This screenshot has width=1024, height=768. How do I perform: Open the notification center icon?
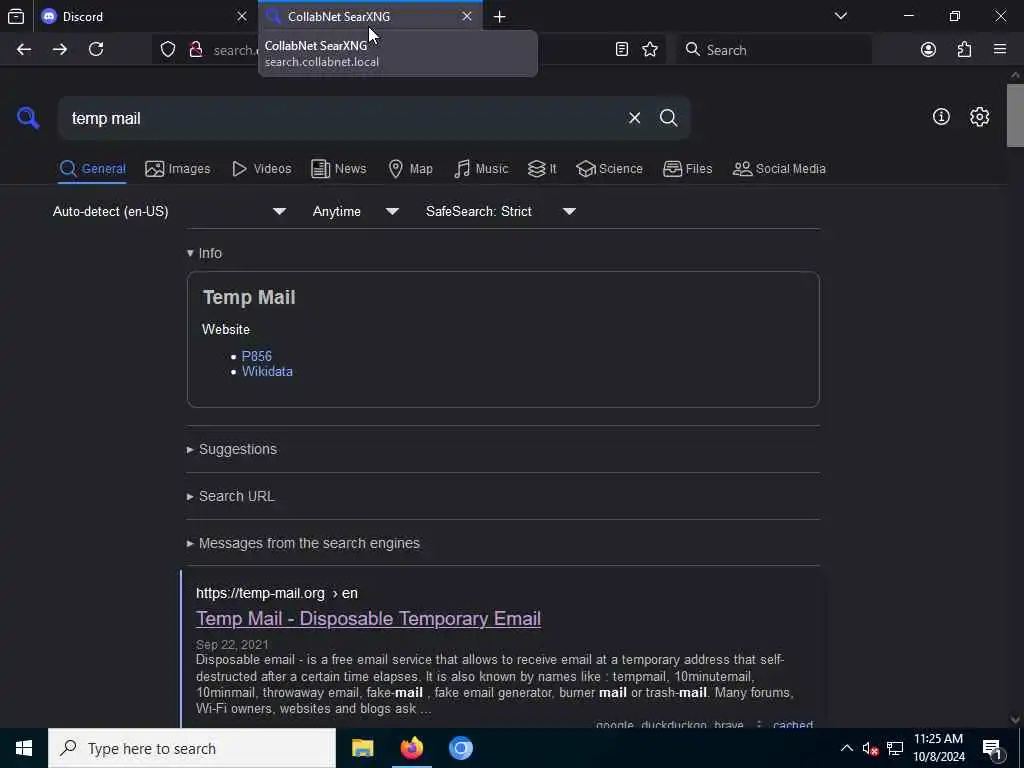point(992,748)
